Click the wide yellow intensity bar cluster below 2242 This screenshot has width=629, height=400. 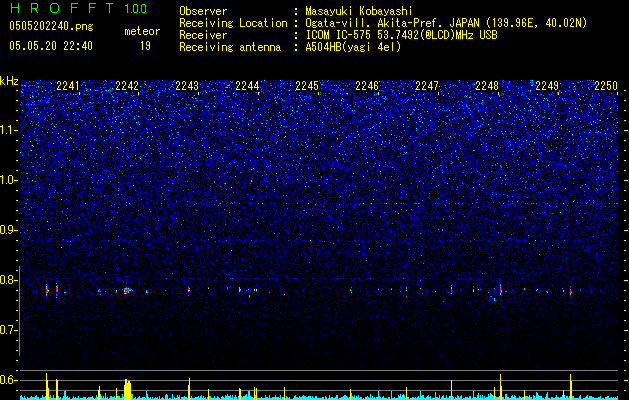click(128, 389)
